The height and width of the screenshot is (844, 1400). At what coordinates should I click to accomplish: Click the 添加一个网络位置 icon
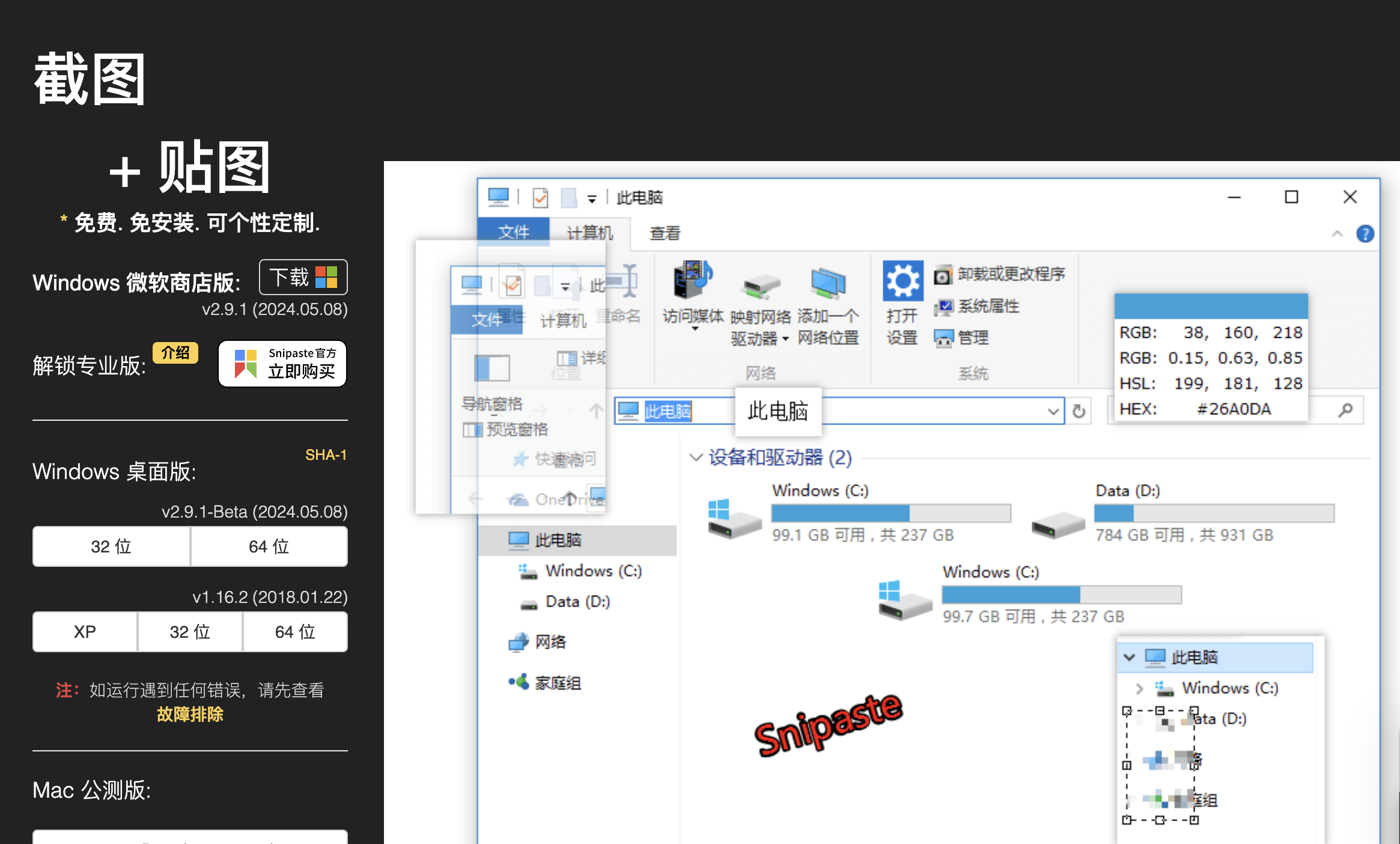pyautogui.click(x=827, y=284)
